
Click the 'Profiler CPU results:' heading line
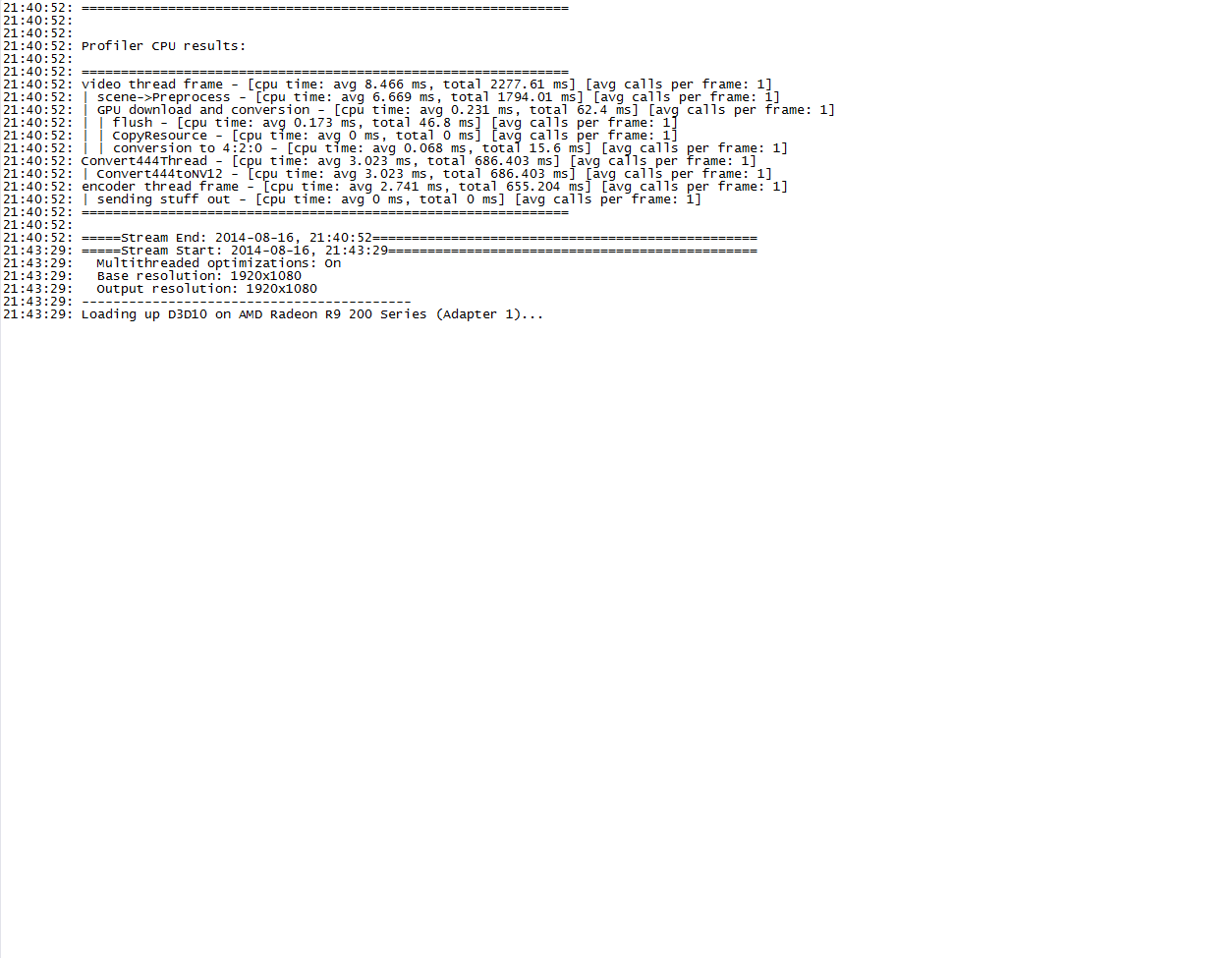tap(163, 46)
